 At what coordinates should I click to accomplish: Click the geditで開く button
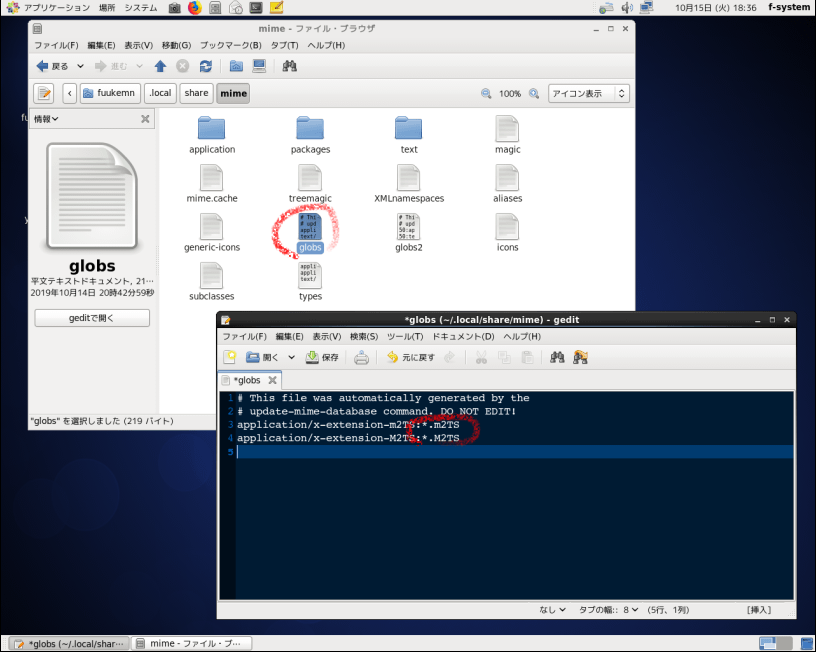point(92,318)
